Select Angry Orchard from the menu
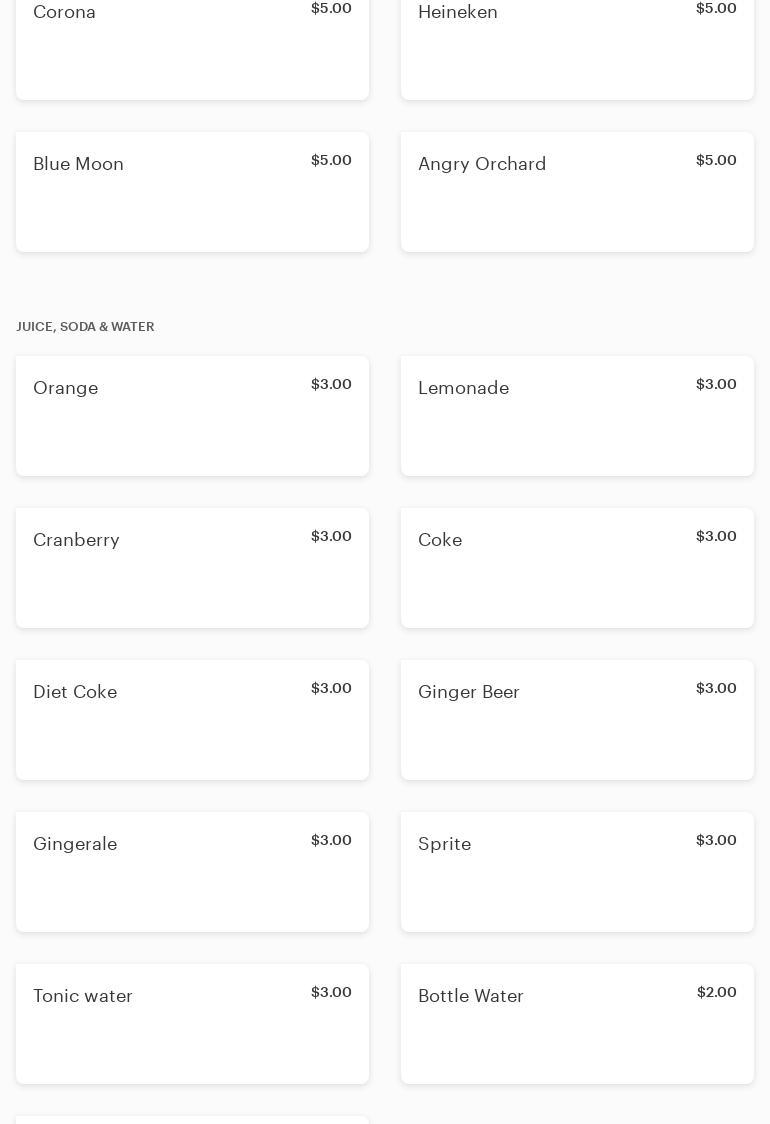Image resolution: width=770 pixels, height=1124 pixels. coord(577,192)
